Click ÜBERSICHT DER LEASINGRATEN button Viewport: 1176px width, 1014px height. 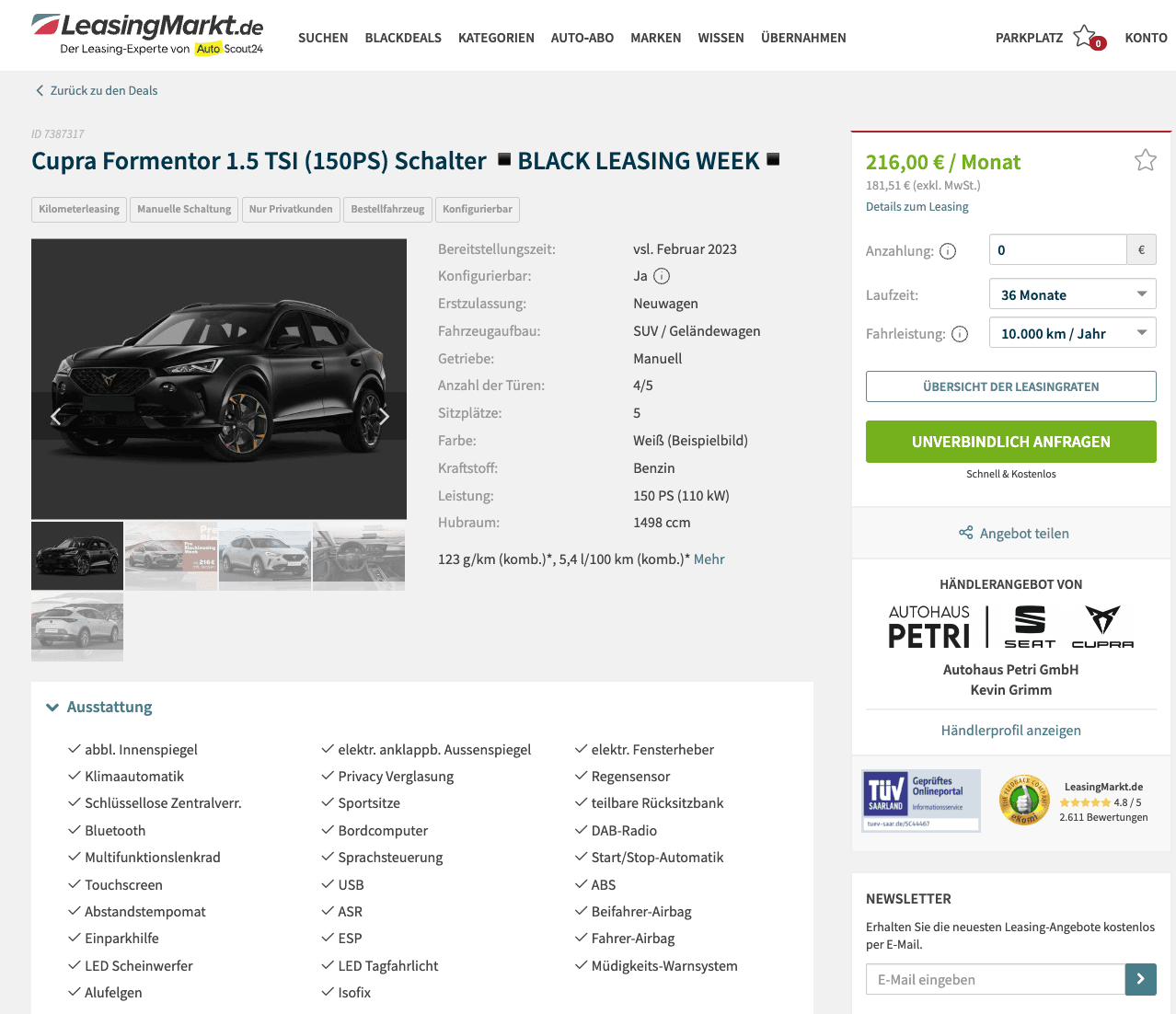[x=1010, y=386]
